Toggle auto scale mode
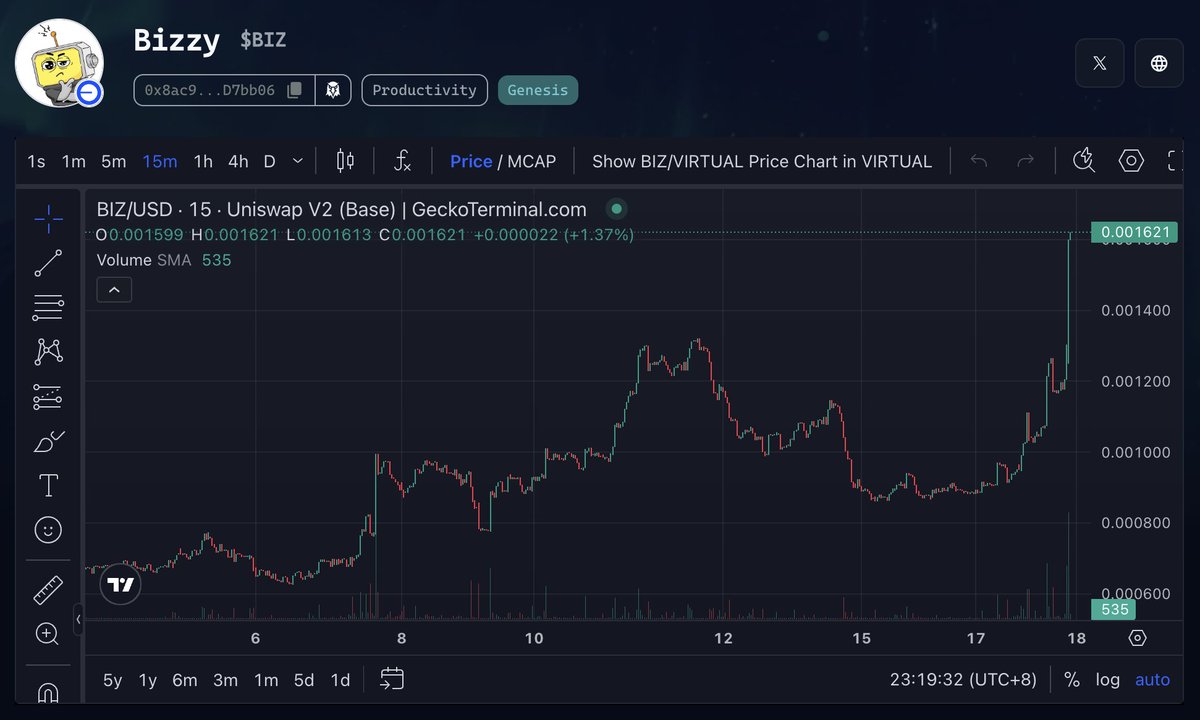Viewport: 1200px width, 720px height. (x=1152, y=680)
